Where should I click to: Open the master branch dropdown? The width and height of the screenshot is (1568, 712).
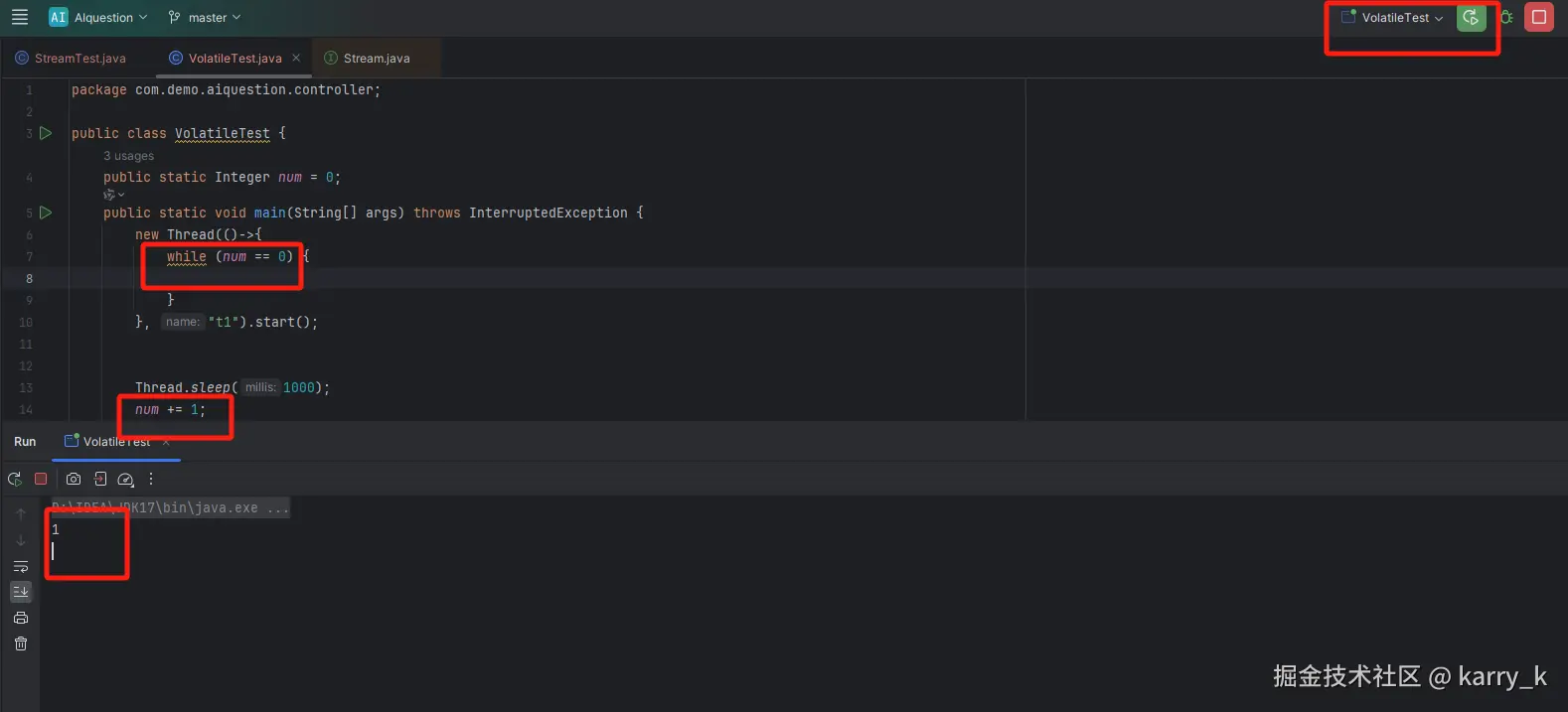coord(205,17)
